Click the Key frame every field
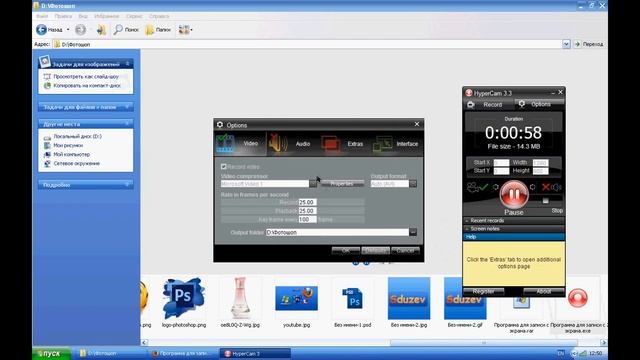The image size is (640, 360). [307, 220]
